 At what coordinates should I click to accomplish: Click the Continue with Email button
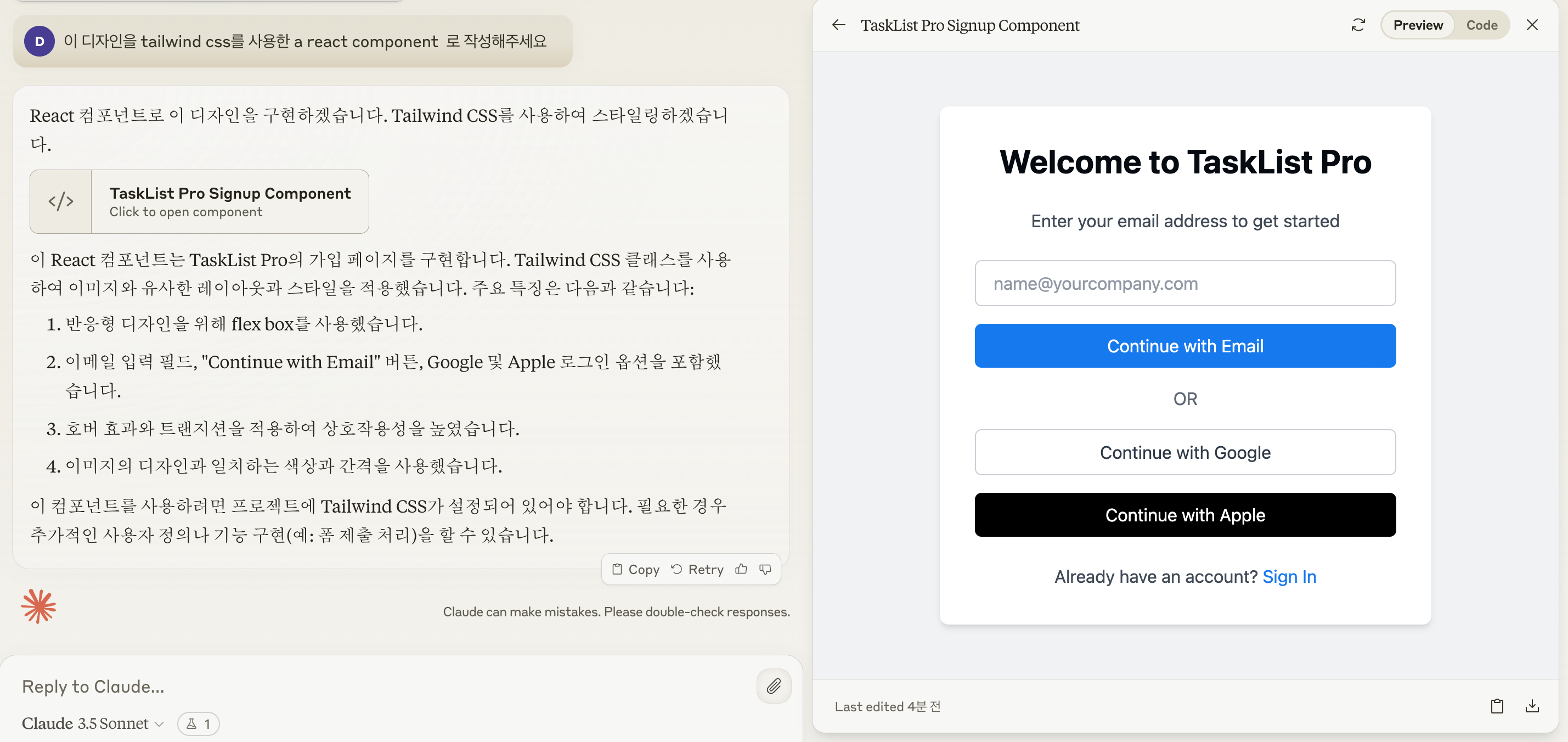pyautogui.click(x=1185, y=345)
